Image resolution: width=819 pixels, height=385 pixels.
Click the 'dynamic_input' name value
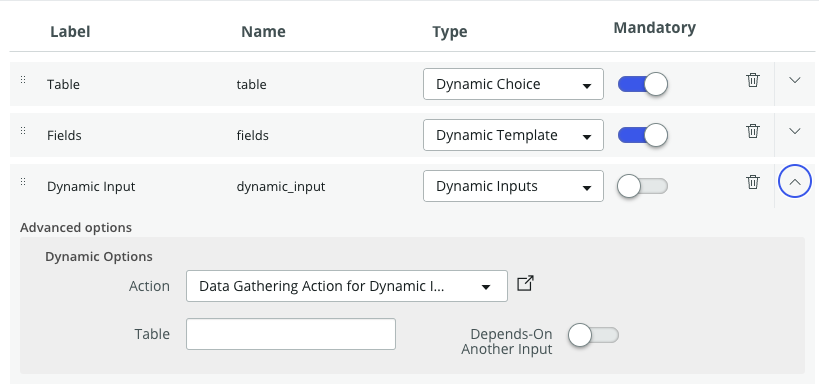(281, 186)
